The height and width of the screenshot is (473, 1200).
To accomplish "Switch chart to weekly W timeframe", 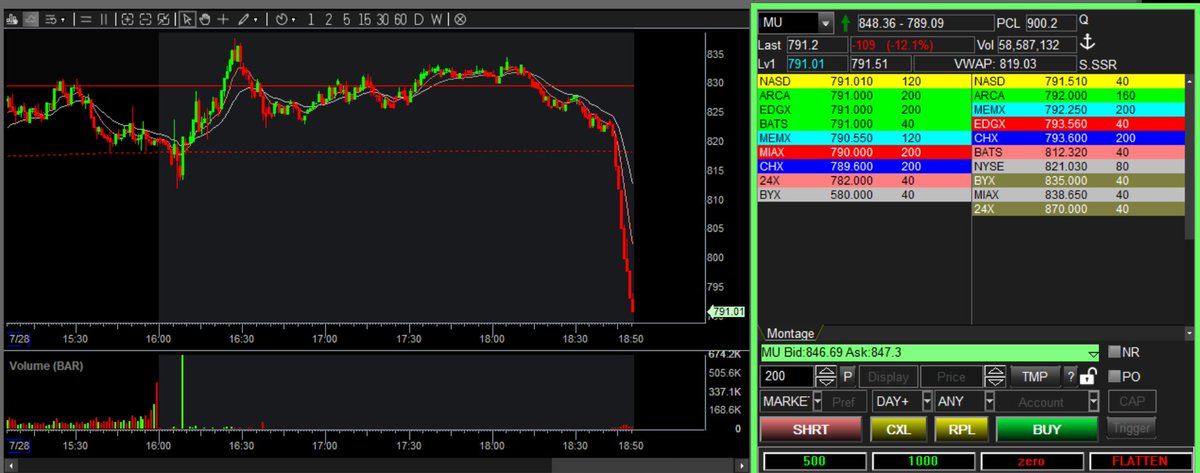I will 436,19.
